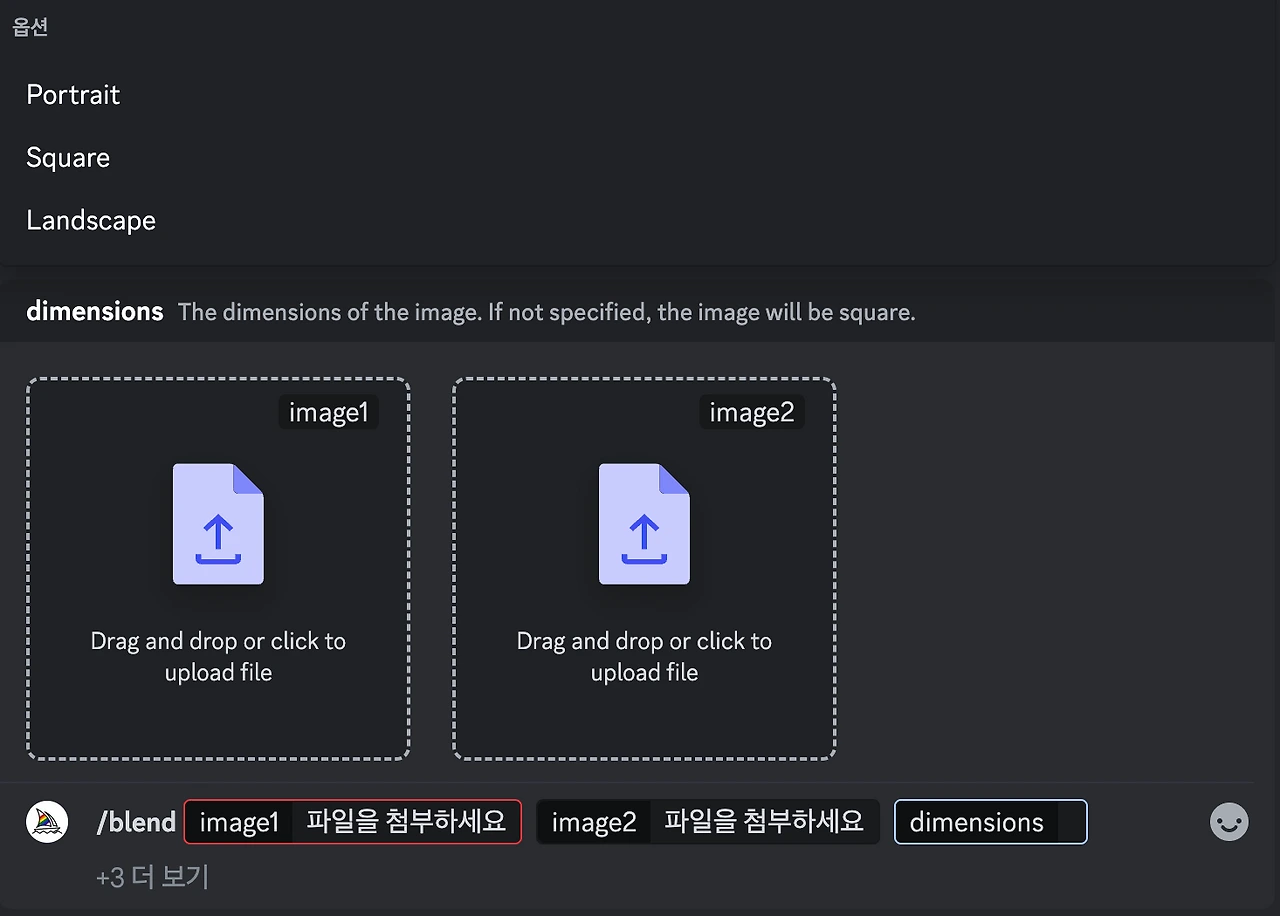
Task: Click the upload file icon for image1
Action: [218, 523]
